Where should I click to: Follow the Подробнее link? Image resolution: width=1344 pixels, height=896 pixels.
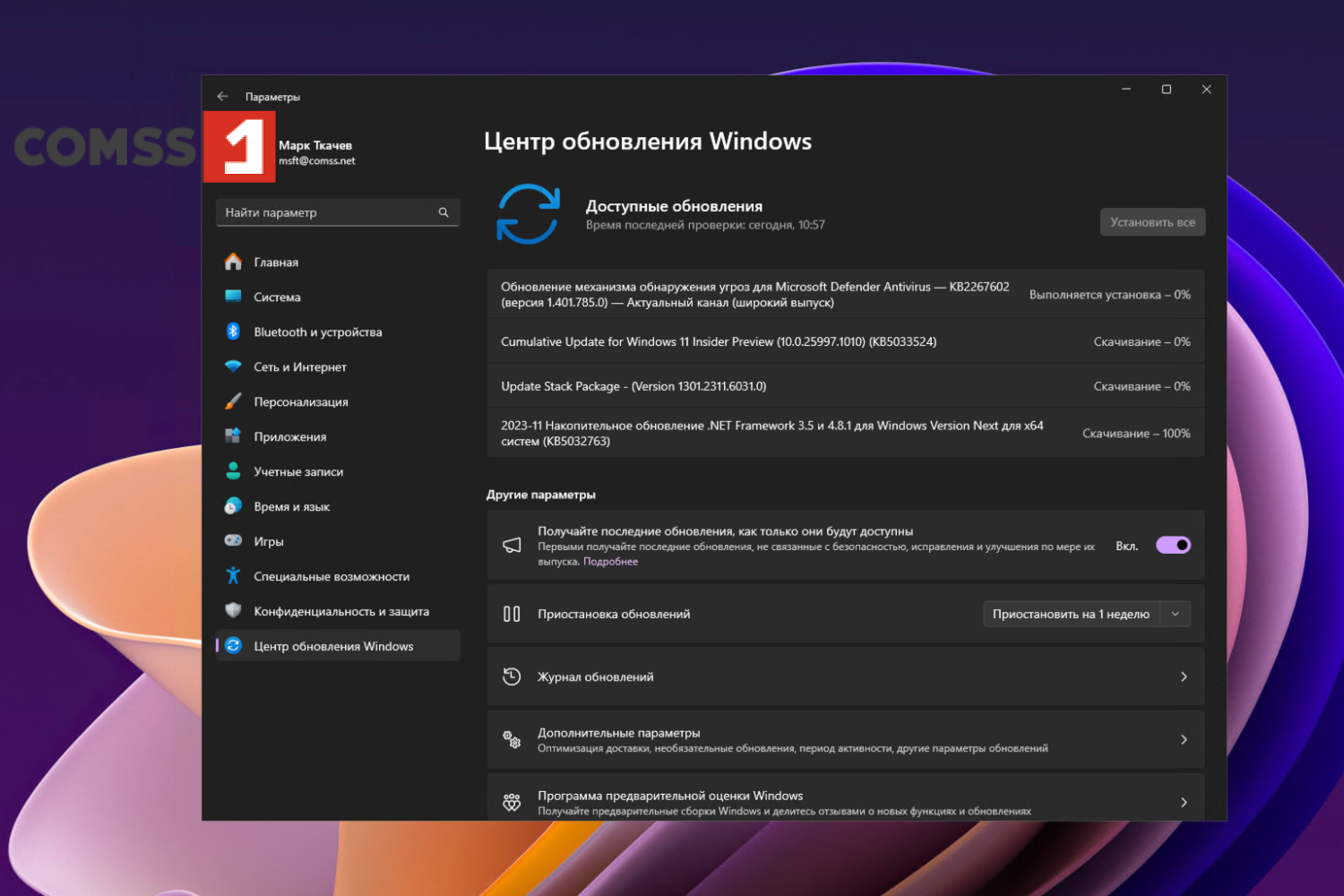click(611, 562)
